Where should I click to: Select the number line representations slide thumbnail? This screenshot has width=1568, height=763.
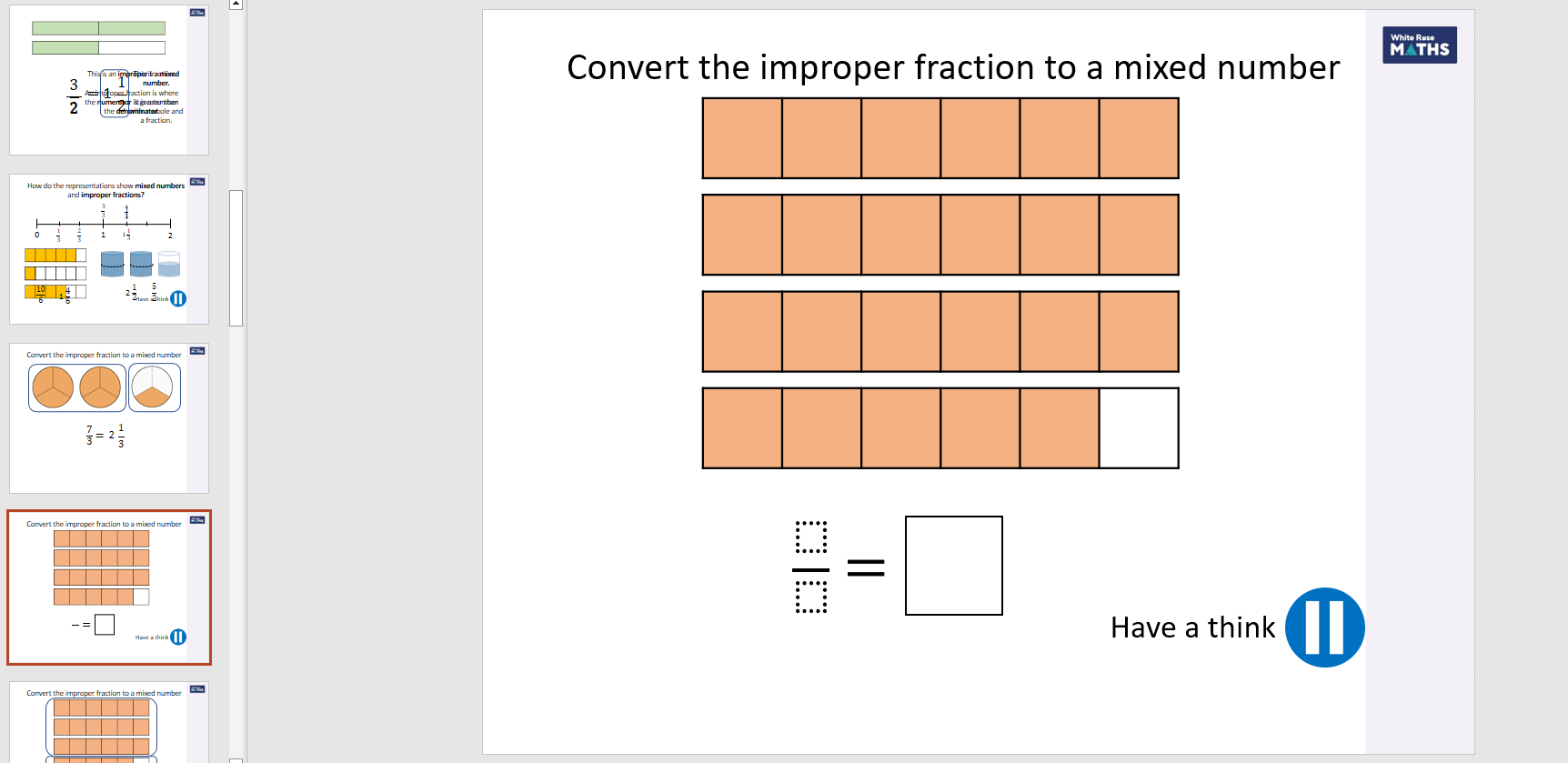pyautogui.click(x=108, y=249)
